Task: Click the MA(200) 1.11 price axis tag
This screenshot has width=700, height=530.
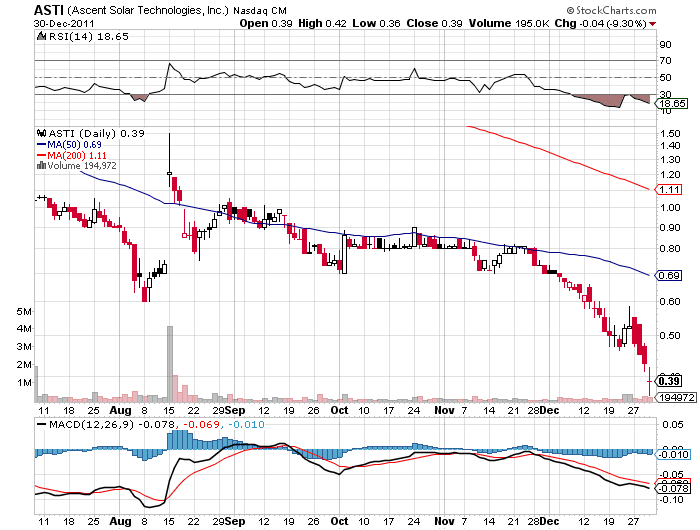Action: (668, 190)
